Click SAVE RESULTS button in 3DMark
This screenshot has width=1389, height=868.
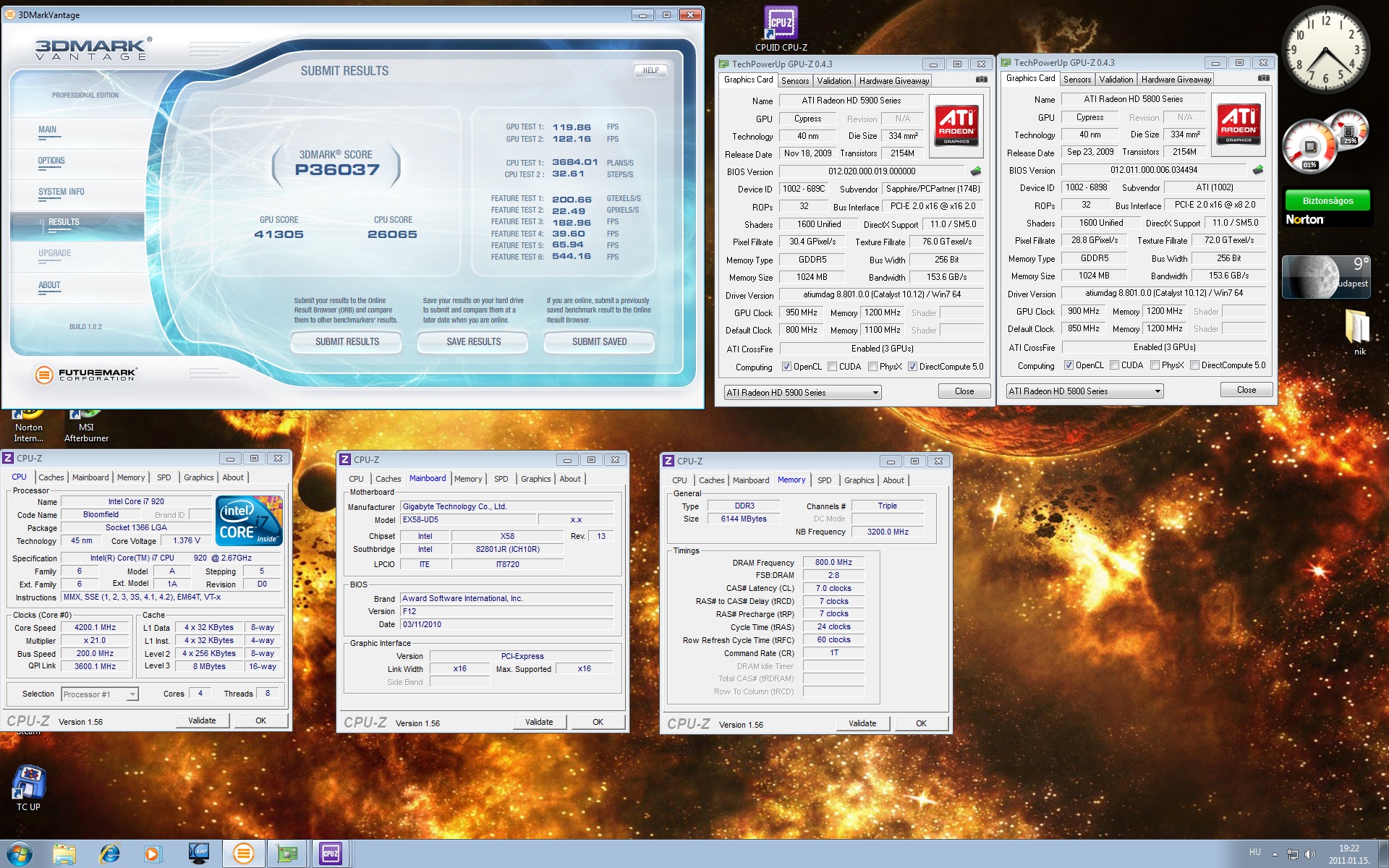click(473, 341)
